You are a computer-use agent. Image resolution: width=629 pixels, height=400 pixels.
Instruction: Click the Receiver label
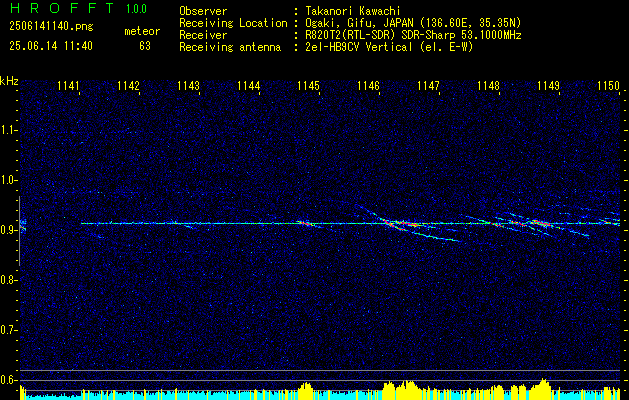pyautogui.click(x=203, y=35)
